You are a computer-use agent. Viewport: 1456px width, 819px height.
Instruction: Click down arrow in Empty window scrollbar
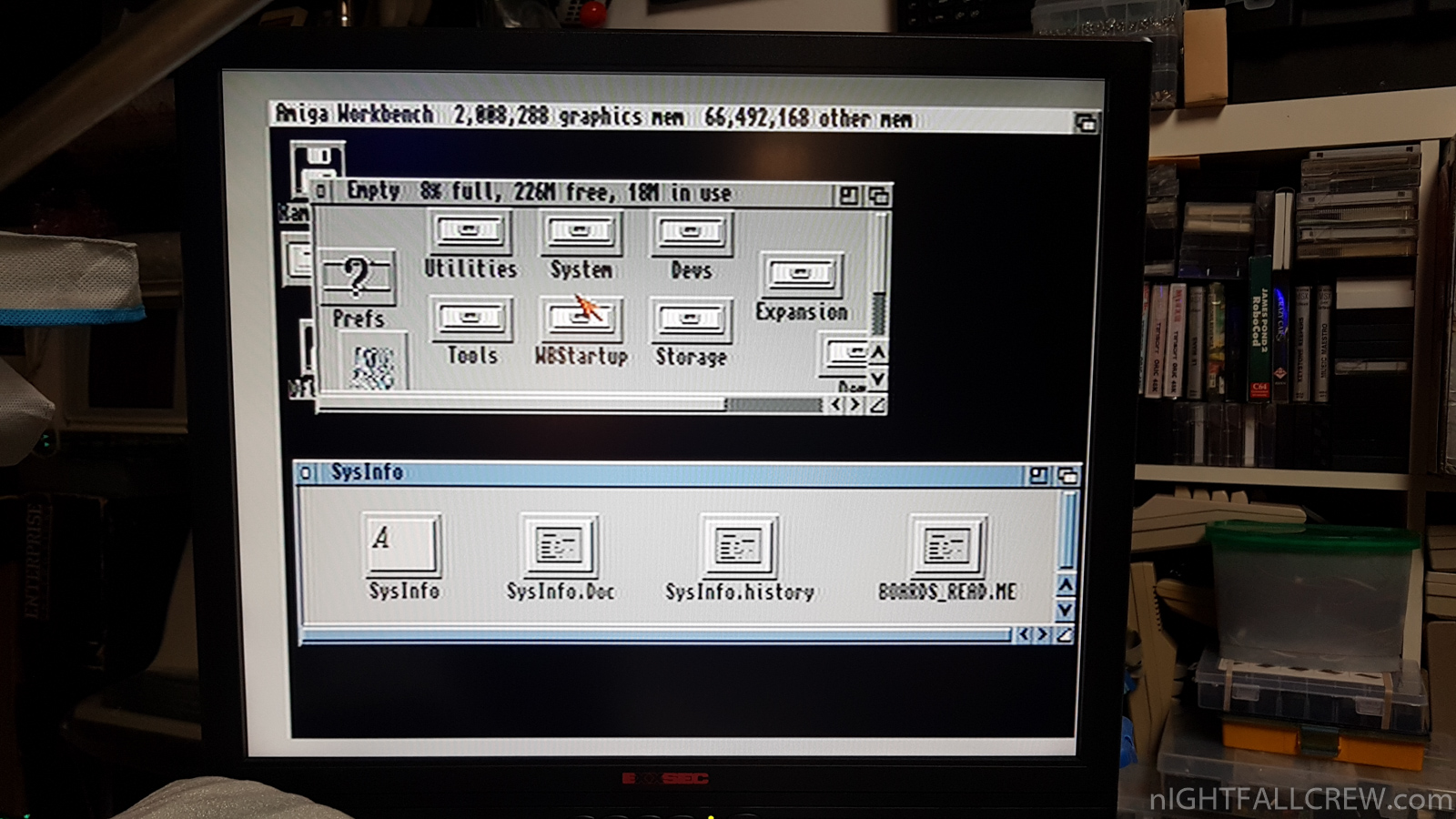(x=877, y=378)
